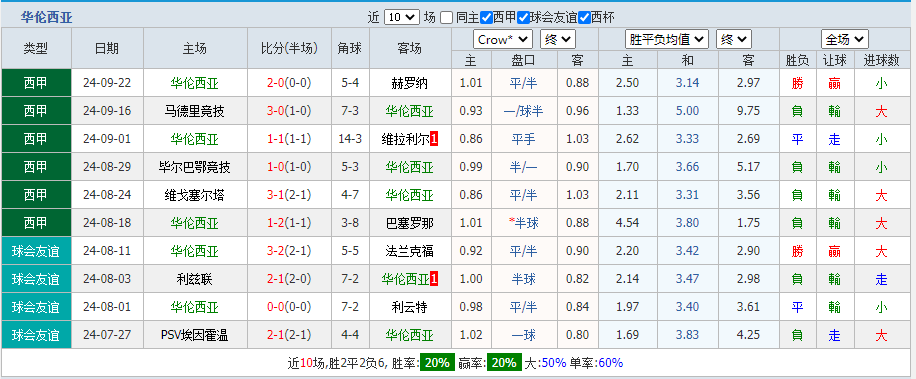The width and height of the screenshot is (916, 379).
Task: Click the 类型 column header
Action: [36, 48]
